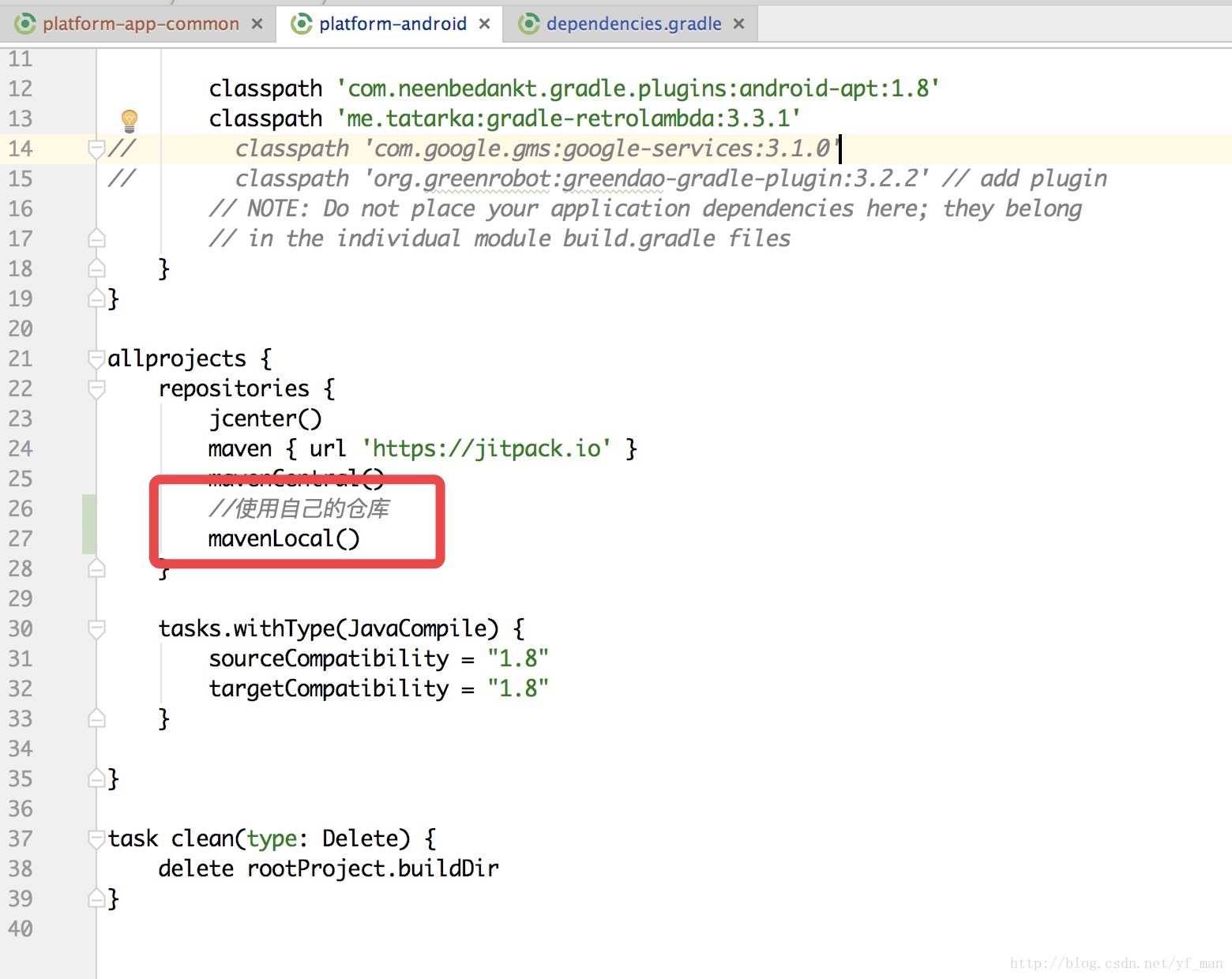1232x979 pixels.
Task: Click line number 14 in the gutter
Action: click(21, 148)
